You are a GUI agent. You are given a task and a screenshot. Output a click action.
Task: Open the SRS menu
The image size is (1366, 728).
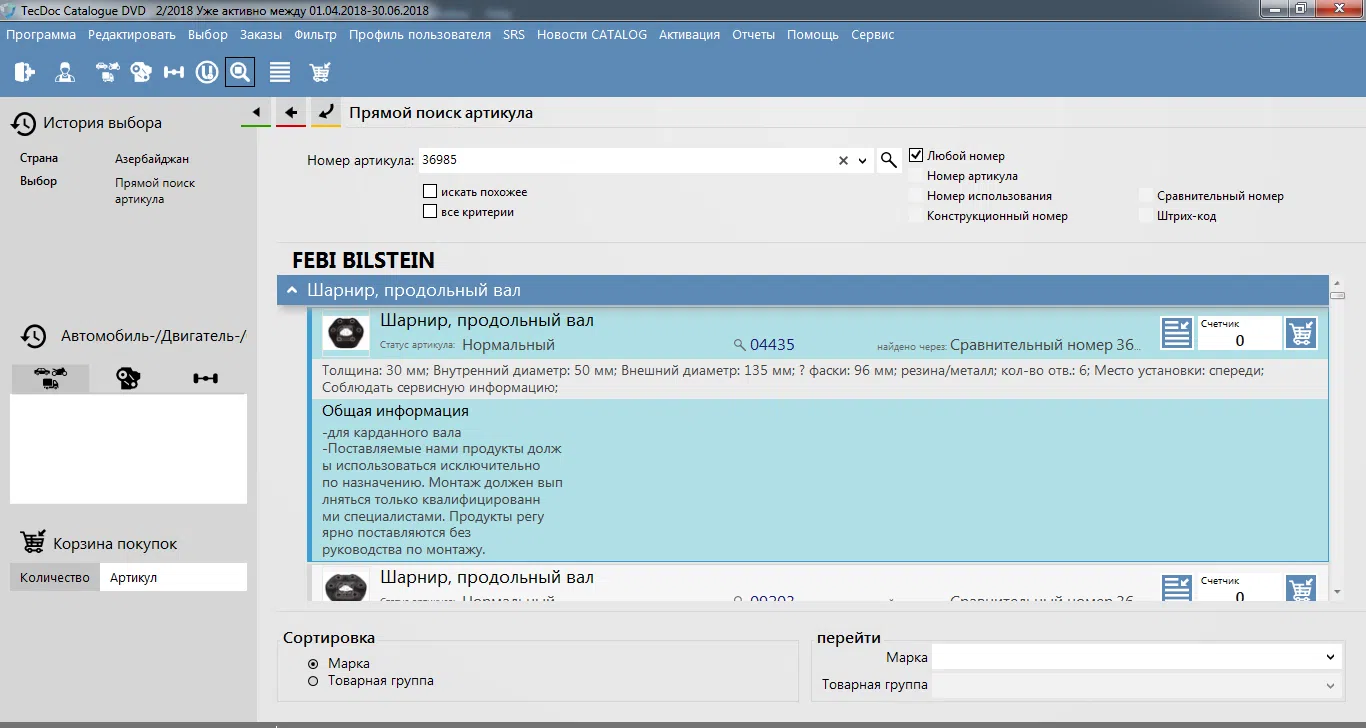click(514, 34)
